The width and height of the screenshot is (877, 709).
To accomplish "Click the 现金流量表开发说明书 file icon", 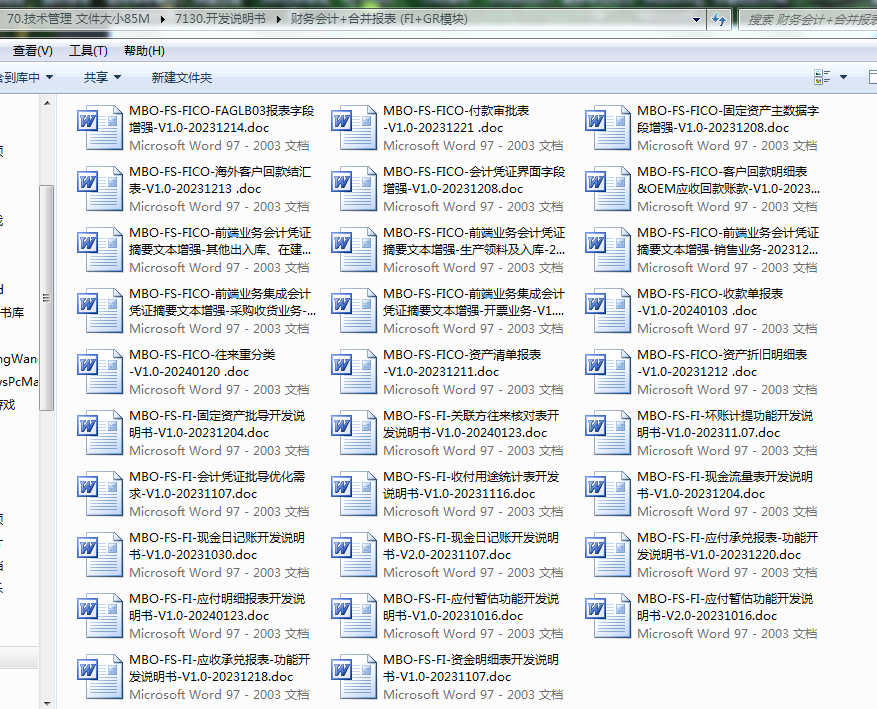I will 607,493.
